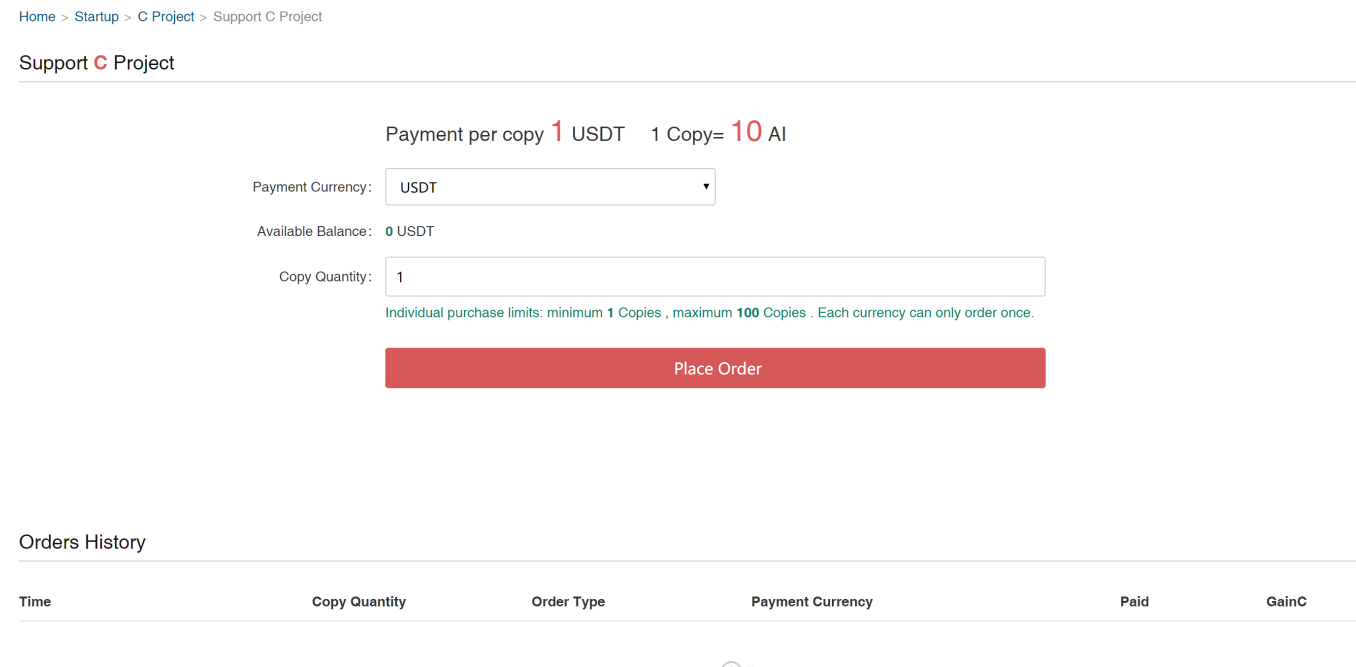Click the Time column header
This screenshot has width=1356, height=667.
pos(35,602)
